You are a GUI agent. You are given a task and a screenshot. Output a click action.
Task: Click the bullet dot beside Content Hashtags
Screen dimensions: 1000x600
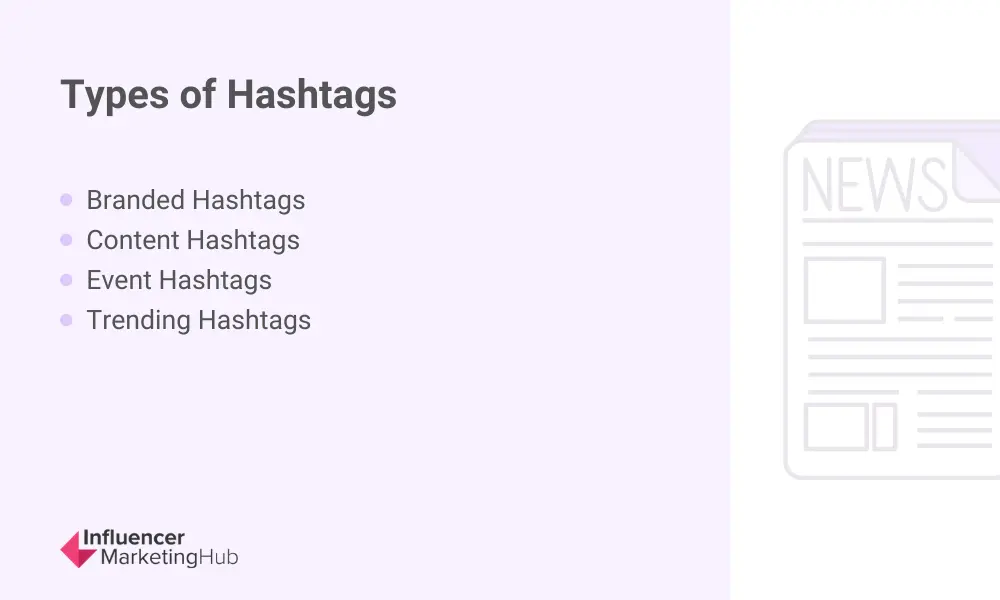pos(66,240)
